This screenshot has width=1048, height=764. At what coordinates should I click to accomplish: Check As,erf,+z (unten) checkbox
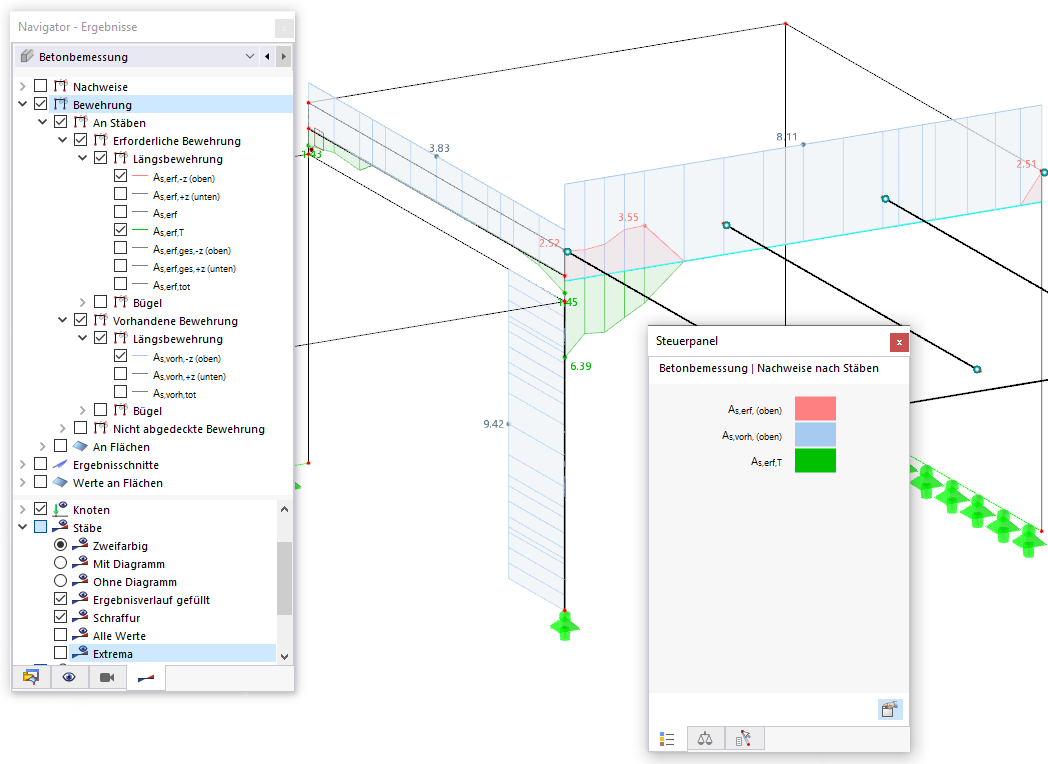coord(120,194)
